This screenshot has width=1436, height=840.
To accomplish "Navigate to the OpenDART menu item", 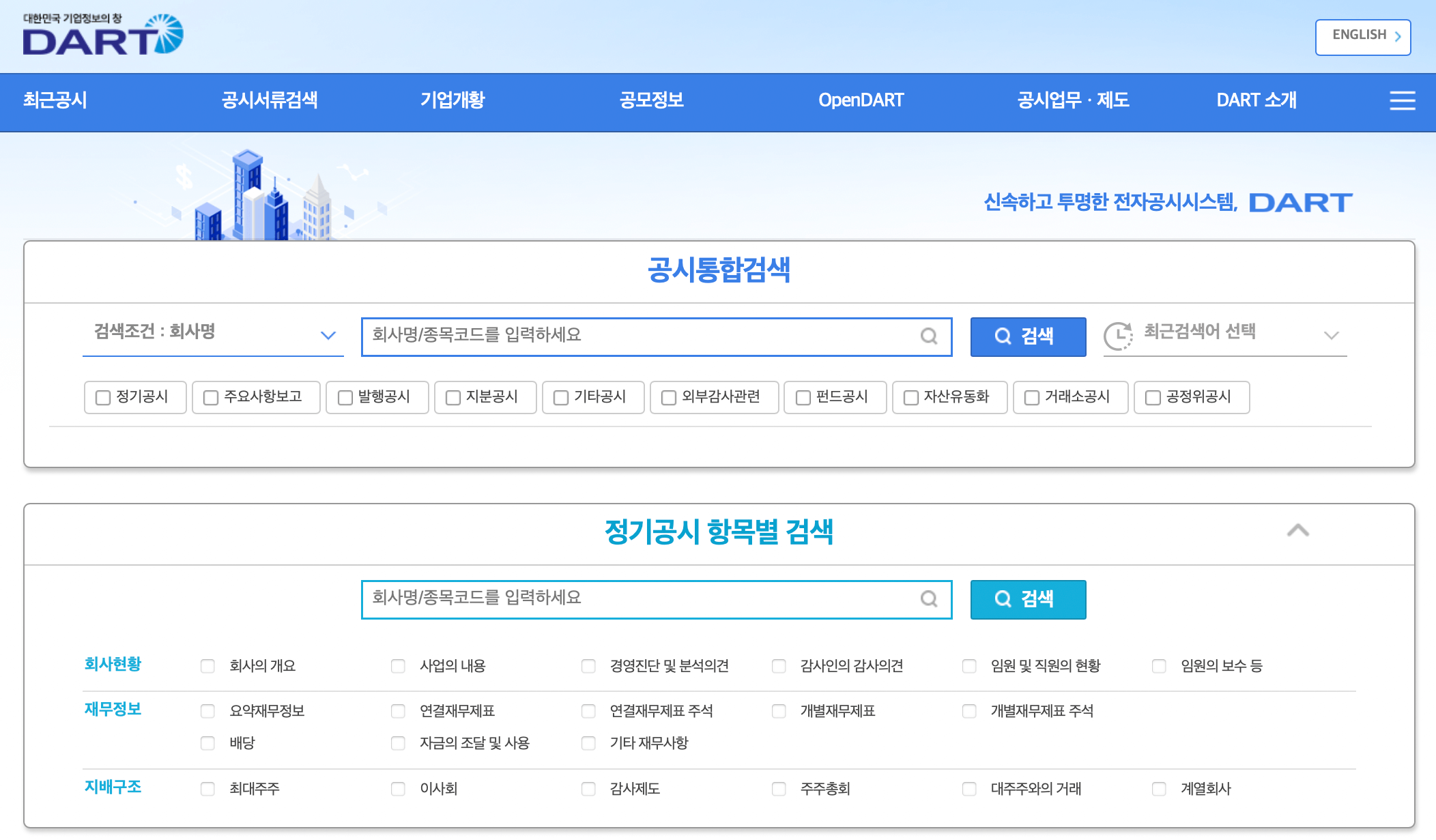I will [861, 101].
